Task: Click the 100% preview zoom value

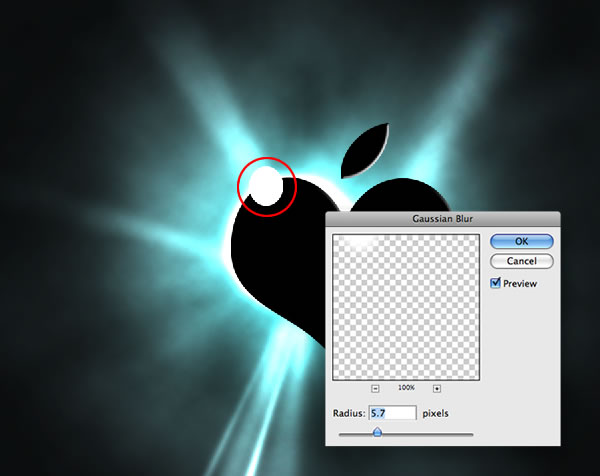Action: (406, 388)
